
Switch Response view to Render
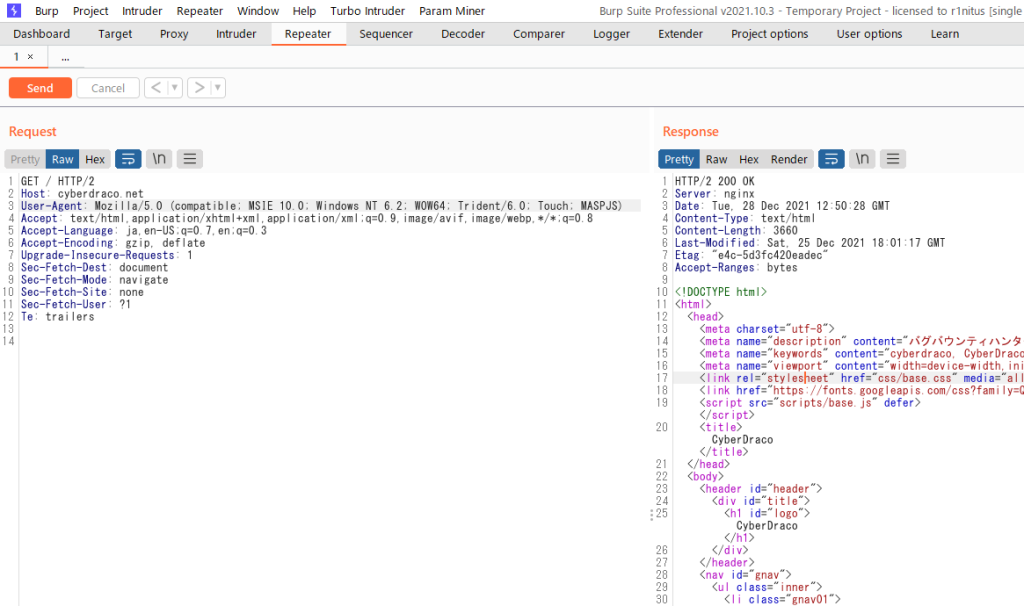click(x=789, y=159)
